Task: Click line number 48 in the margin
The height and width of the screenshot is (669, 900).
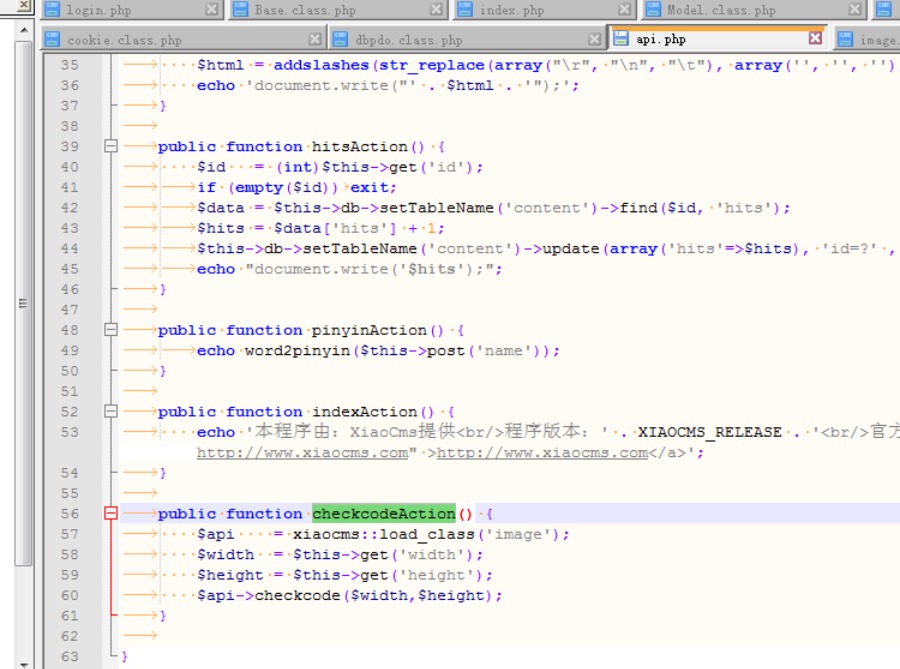Action: [69, 330]
